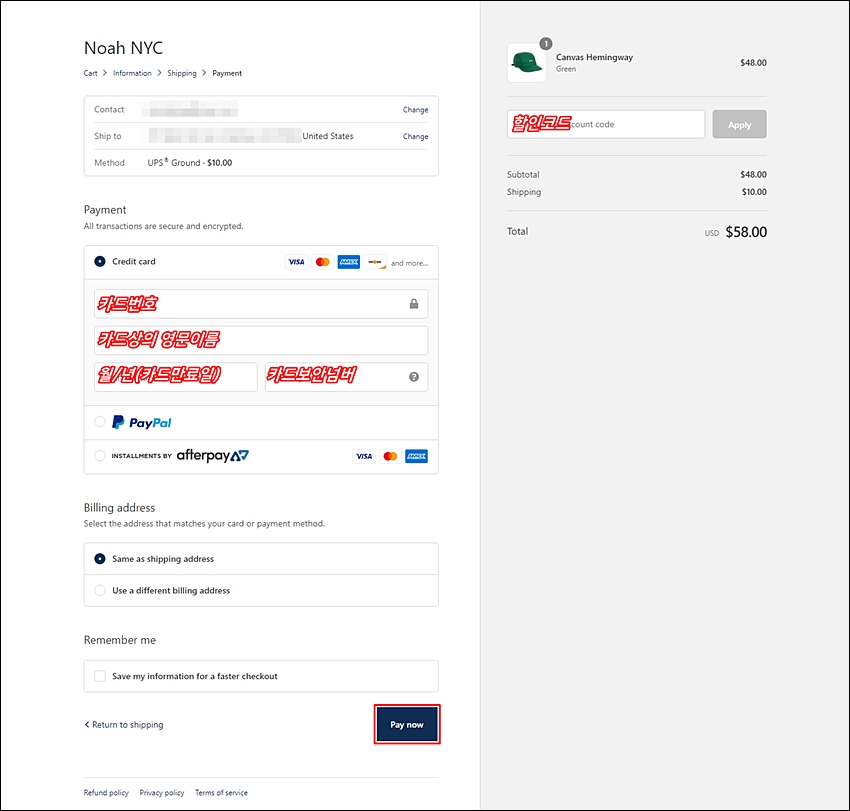Click the UPS Ground shipping method text
This screenshot has height=811, width=850.
(190, 163)
